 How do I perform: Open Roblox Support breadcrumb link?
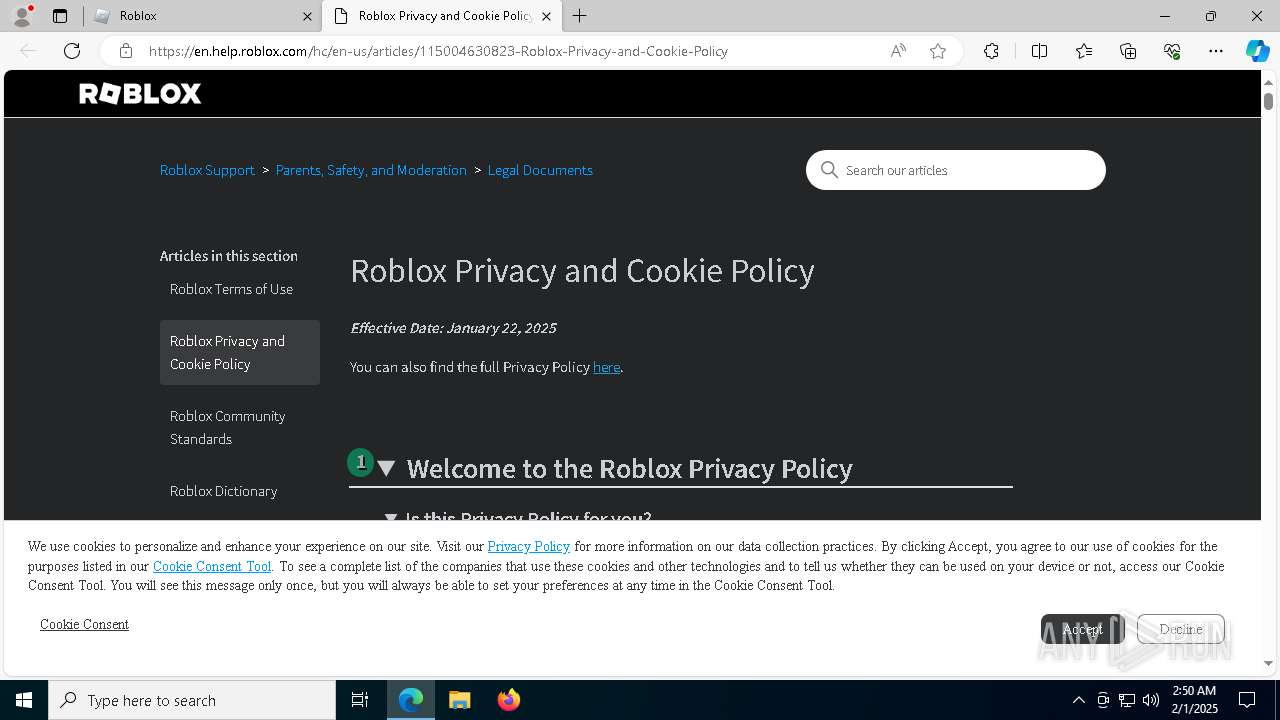pos(207,170)
